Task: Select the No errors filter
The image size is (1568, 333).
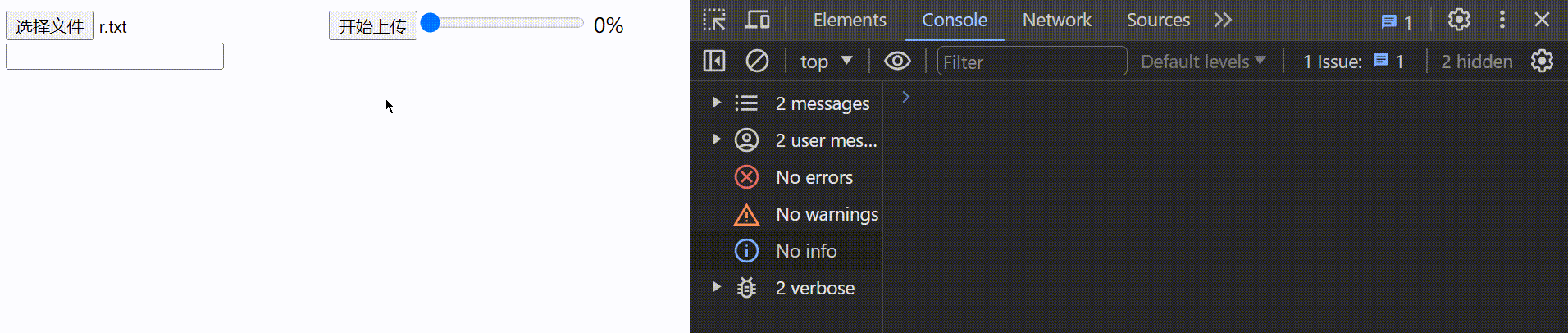Action: click(x=814, y=177)
